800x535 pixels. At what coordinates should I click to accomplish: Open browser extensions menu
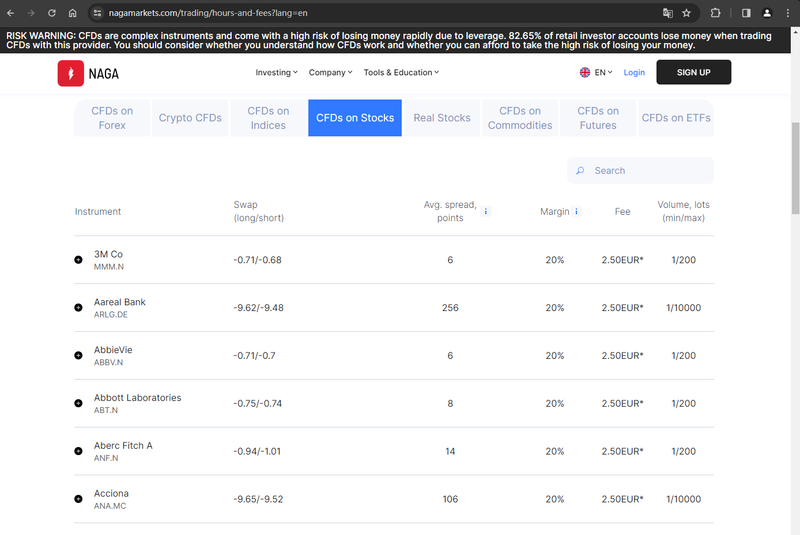[715, 13]
